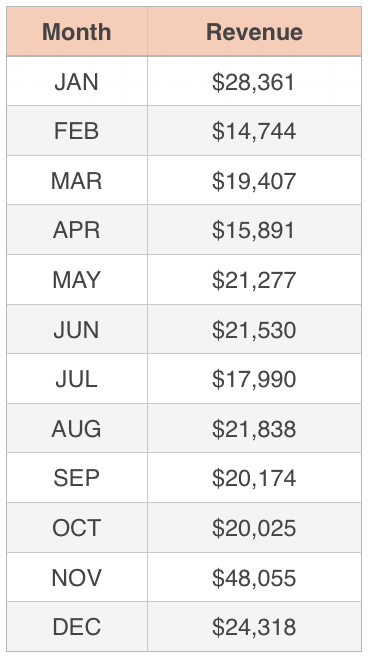This screenshot has height=658, width=368.
Task: Select the $17,990 revenue cell
Action: click(x=254, y=379)
